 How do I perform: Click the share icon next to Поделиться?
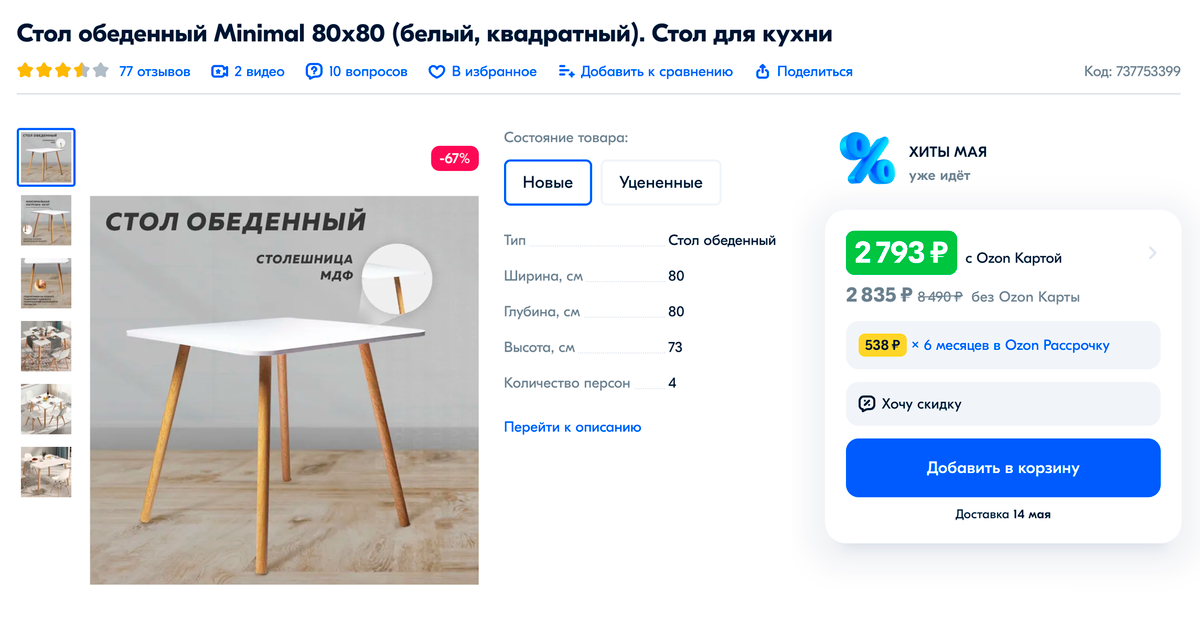click(x=763, y=72)
